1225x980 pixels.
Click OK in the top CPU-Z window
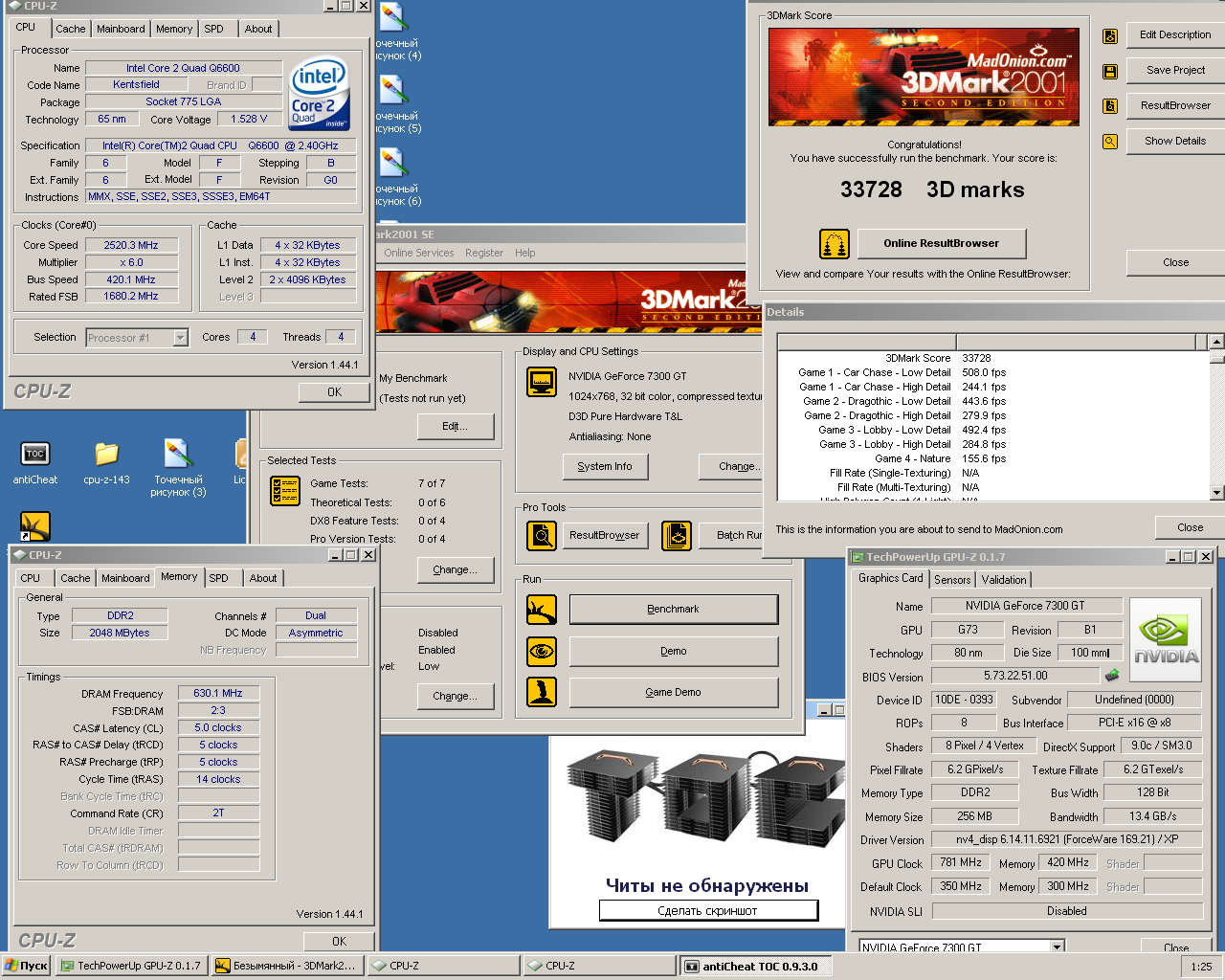click(334, 392)
